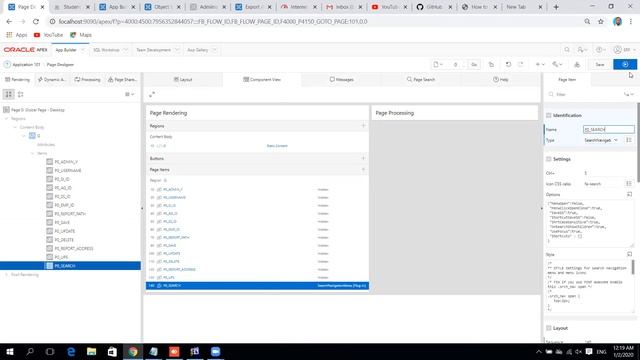Collapse the Content Body tree node

pos(15,127)
